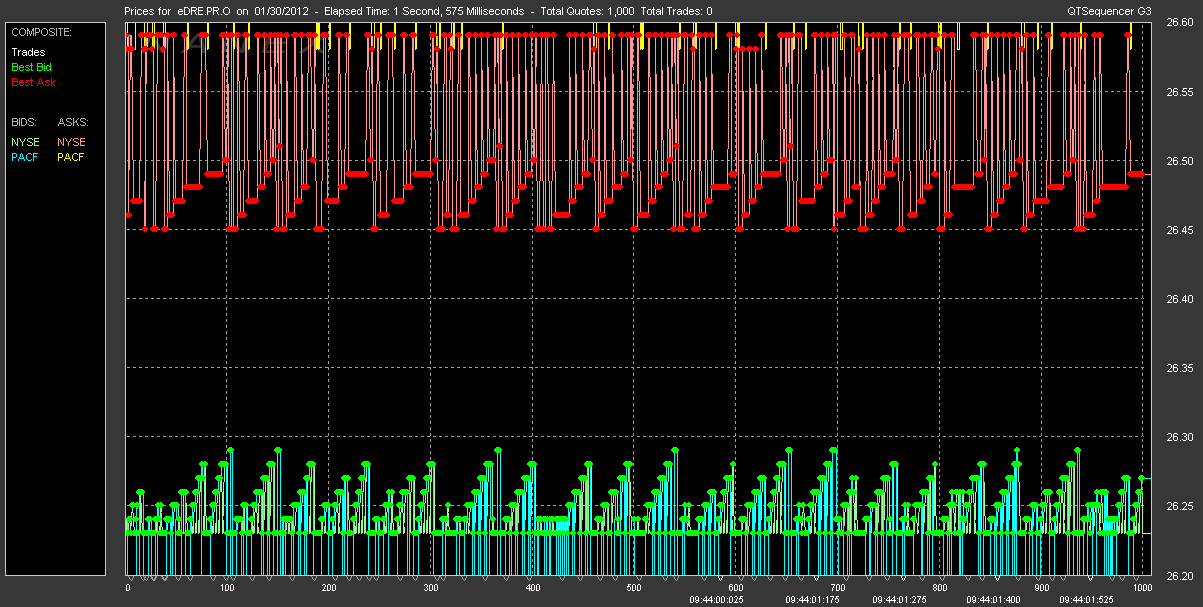Select the white Trades legend entry
The width and height of the screenshot is (1203, 607).
[27, 52]
